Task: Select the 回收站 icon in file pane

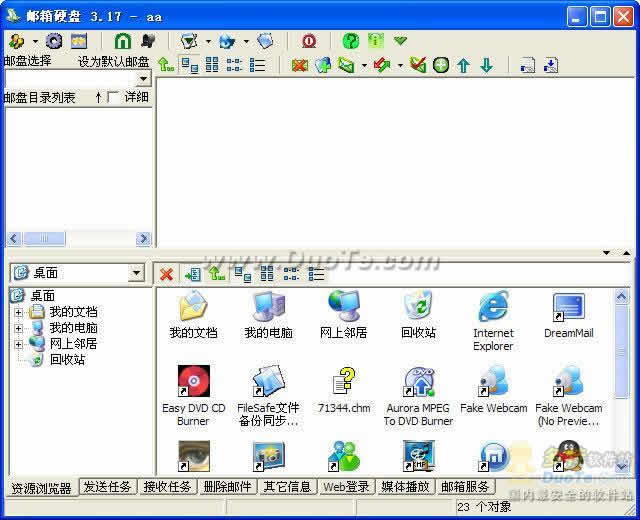Action: (418, 314)
